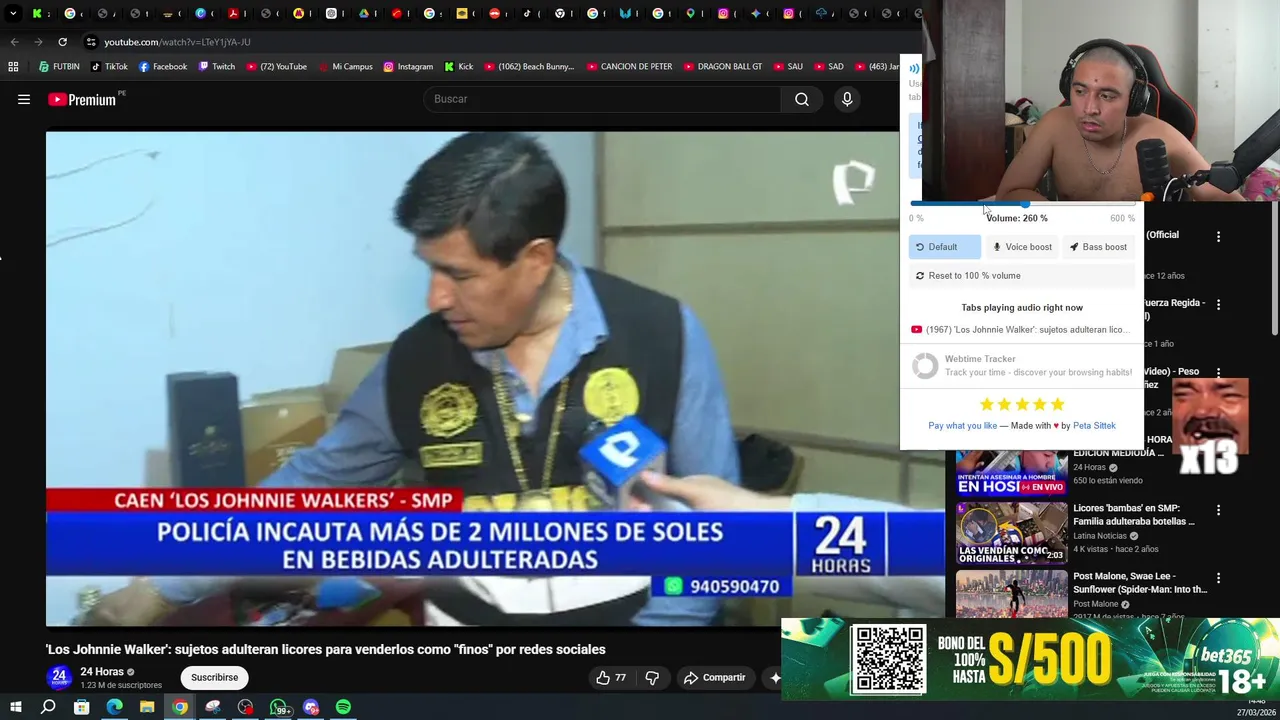Open the TikTok bookmark
1280x720 pixels.
pos(109,67)
